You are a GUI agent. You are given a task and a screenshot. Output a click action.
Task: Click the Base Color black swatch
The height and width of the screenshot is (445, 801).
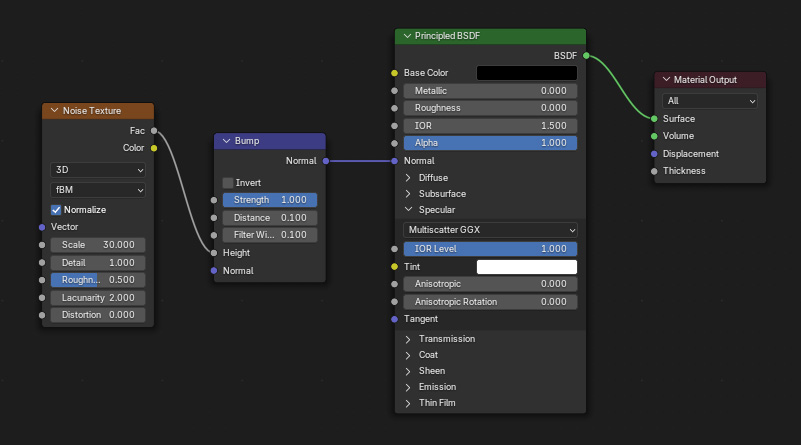(x=527, y=73)
